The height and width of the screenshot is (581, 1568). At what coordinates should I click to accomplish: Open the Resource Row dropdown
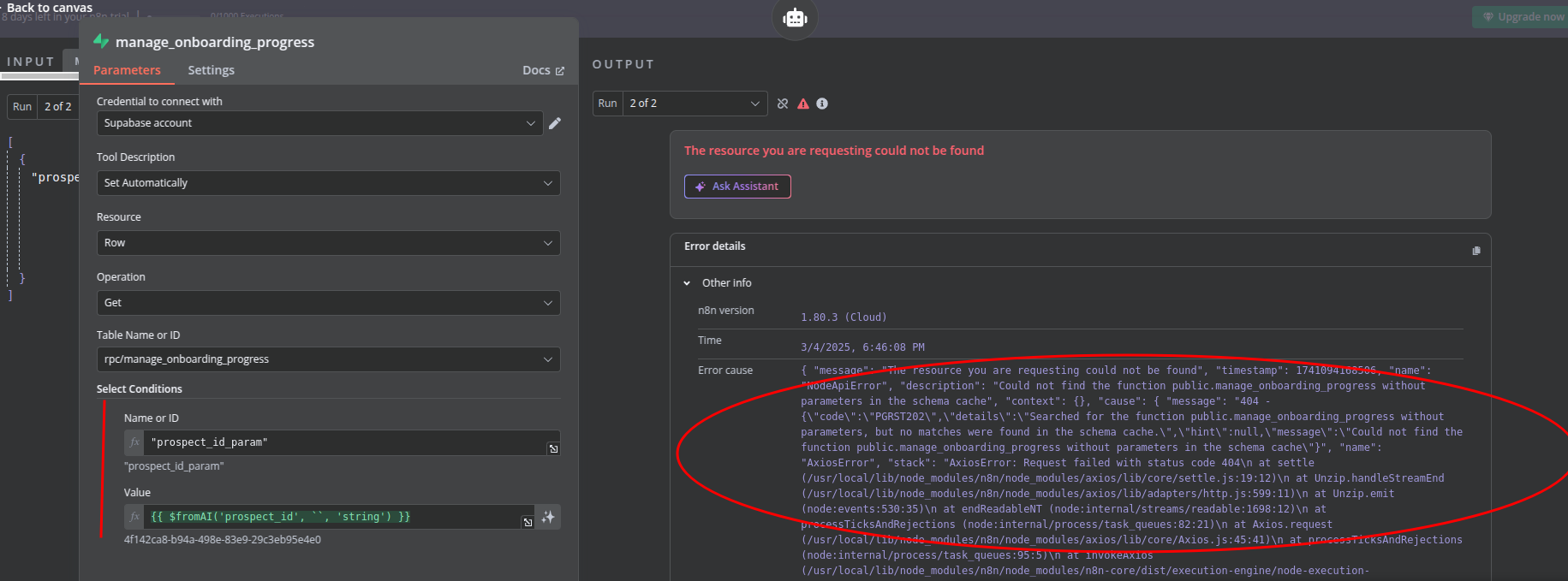pos(328,243)
